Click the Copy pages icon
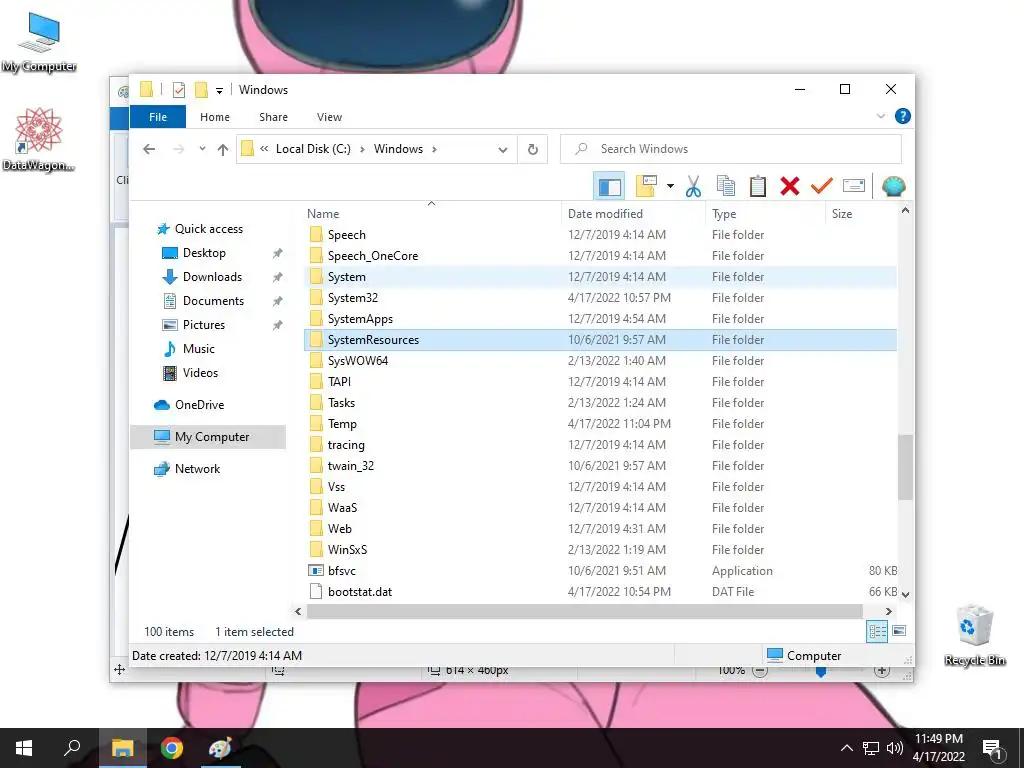 [726, 187]
